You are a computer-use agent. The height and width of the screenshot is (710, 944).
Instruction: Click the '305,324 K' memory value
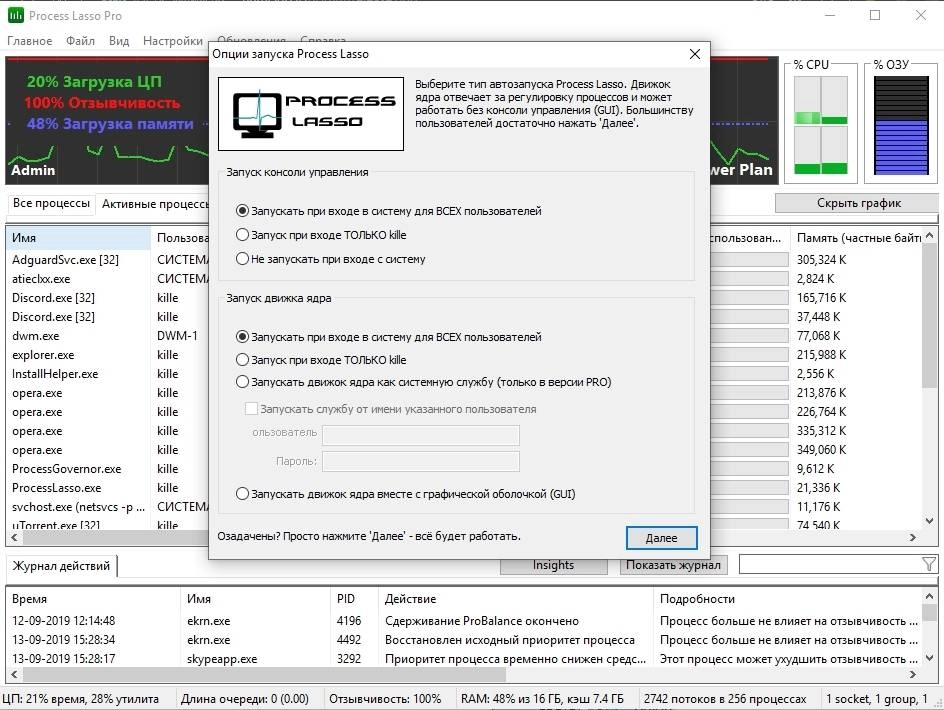point(821,260)
